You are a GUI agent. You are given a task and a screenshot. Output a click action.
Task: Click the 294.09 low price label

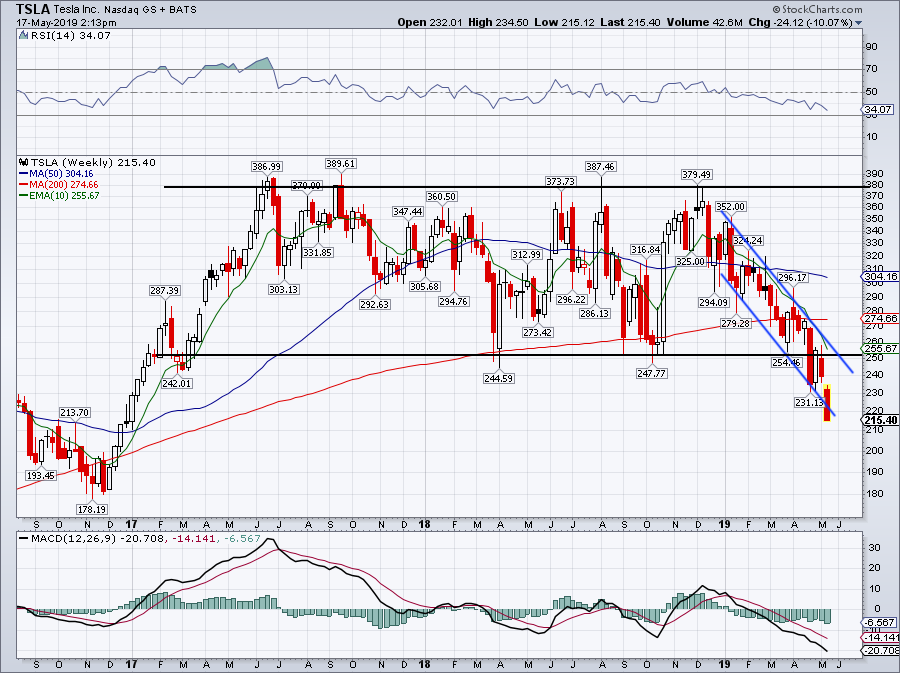coord(713,302)
